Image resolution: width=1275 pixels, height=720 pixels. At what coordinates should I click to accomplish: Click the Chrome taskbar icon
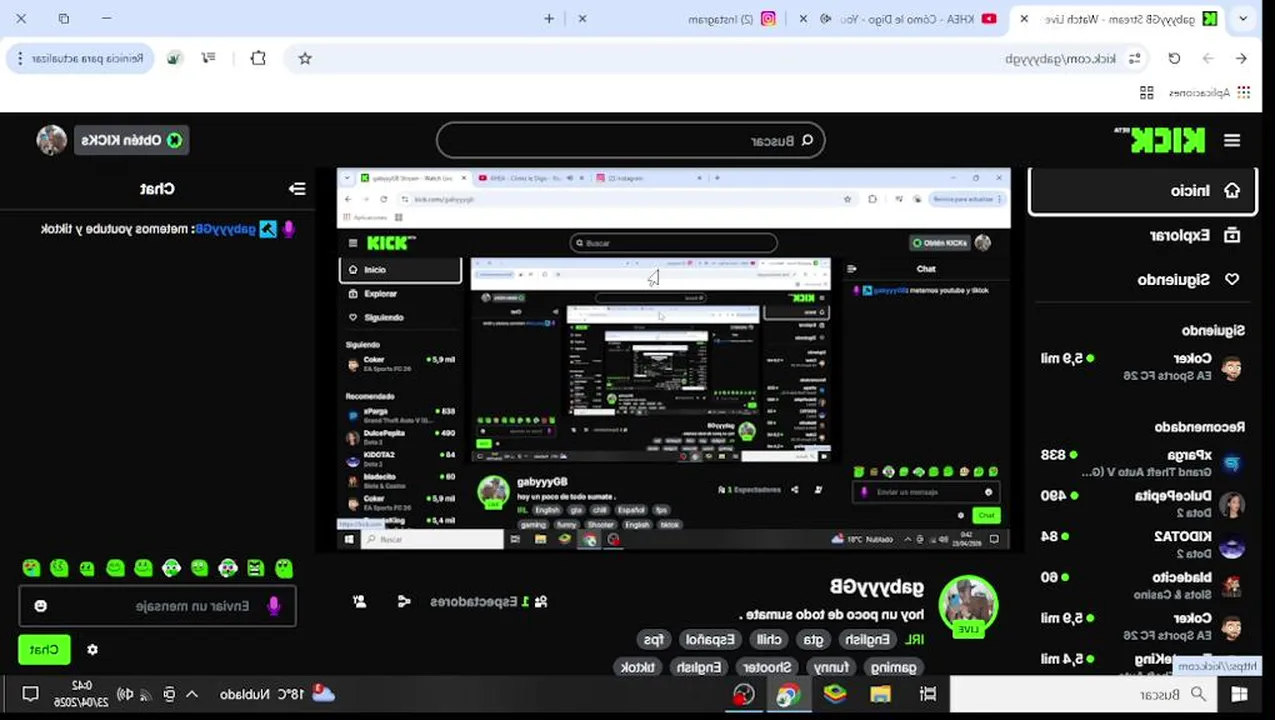tap(788, 694)
